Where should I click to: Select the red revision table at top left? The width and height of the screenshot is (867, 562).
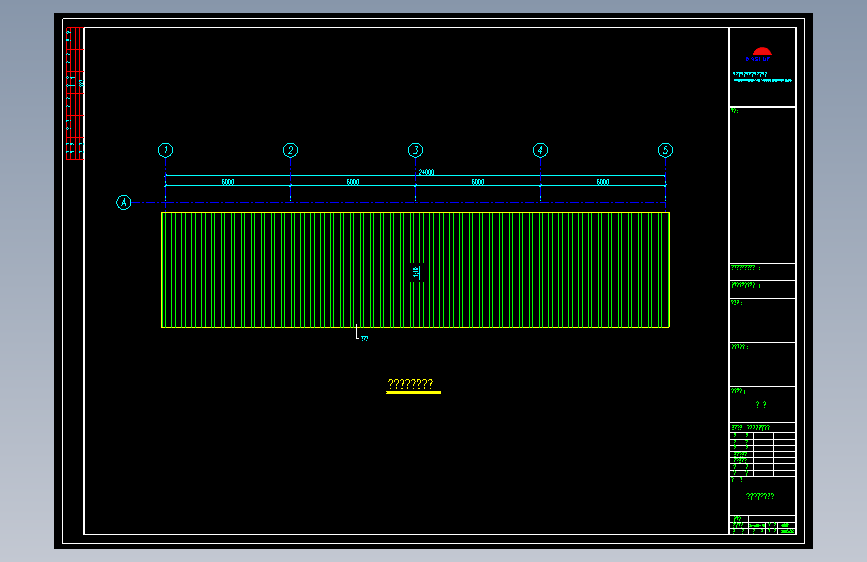point(75,93)
